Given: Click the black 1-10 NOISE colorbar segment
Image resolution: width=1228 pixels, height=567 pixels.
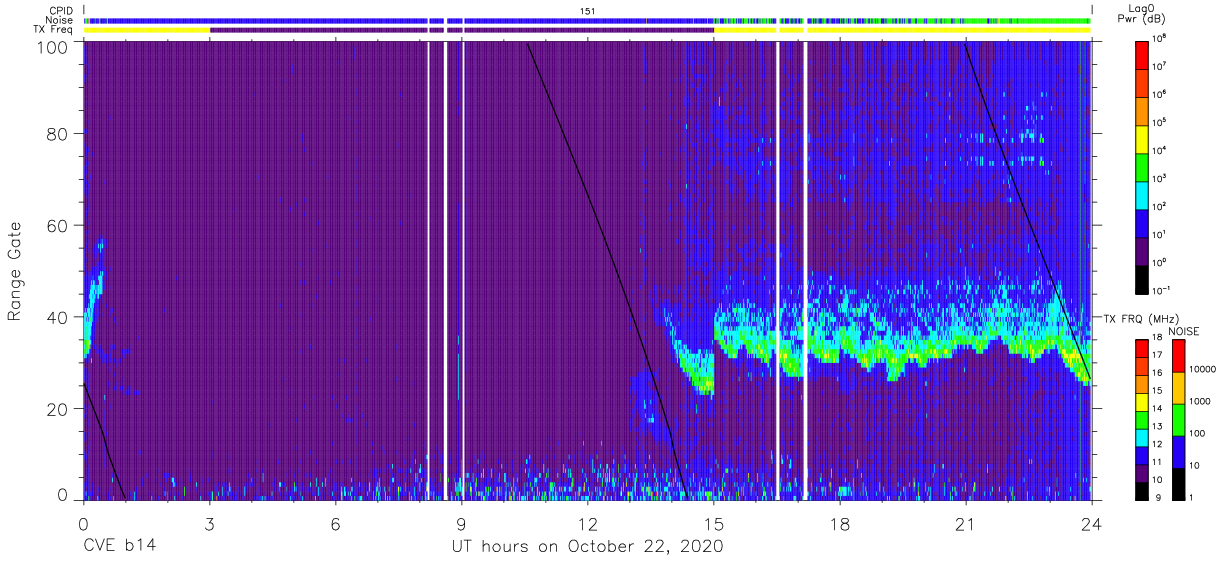Looking at the screenshot, I should pos(1178,484).
